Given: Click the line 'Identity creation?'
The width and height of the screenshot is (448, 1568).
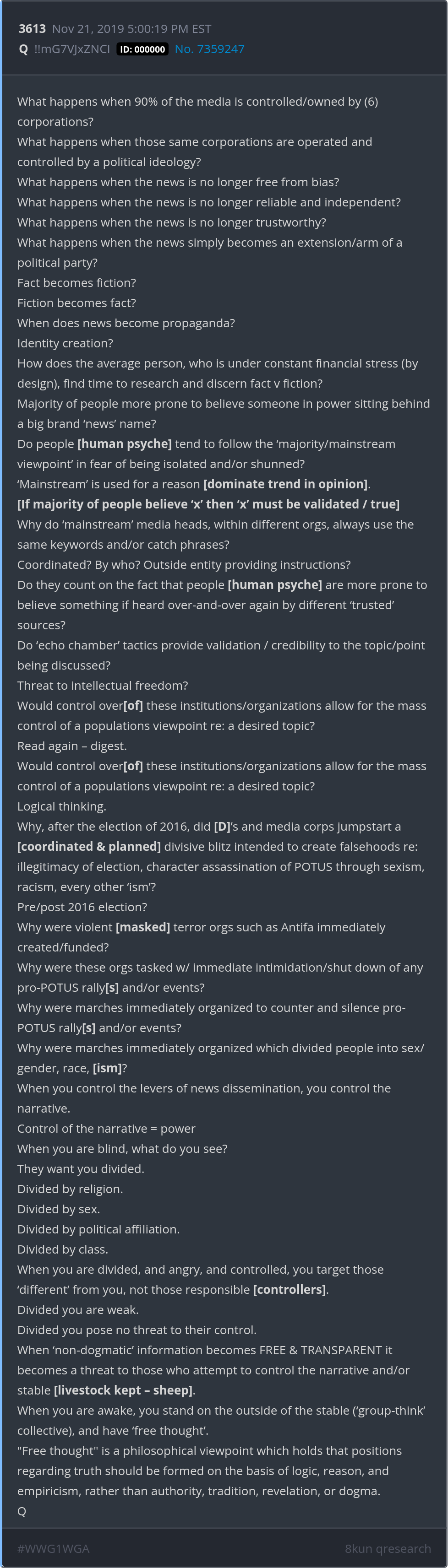Looking at the screenshot, I should 65,343.
